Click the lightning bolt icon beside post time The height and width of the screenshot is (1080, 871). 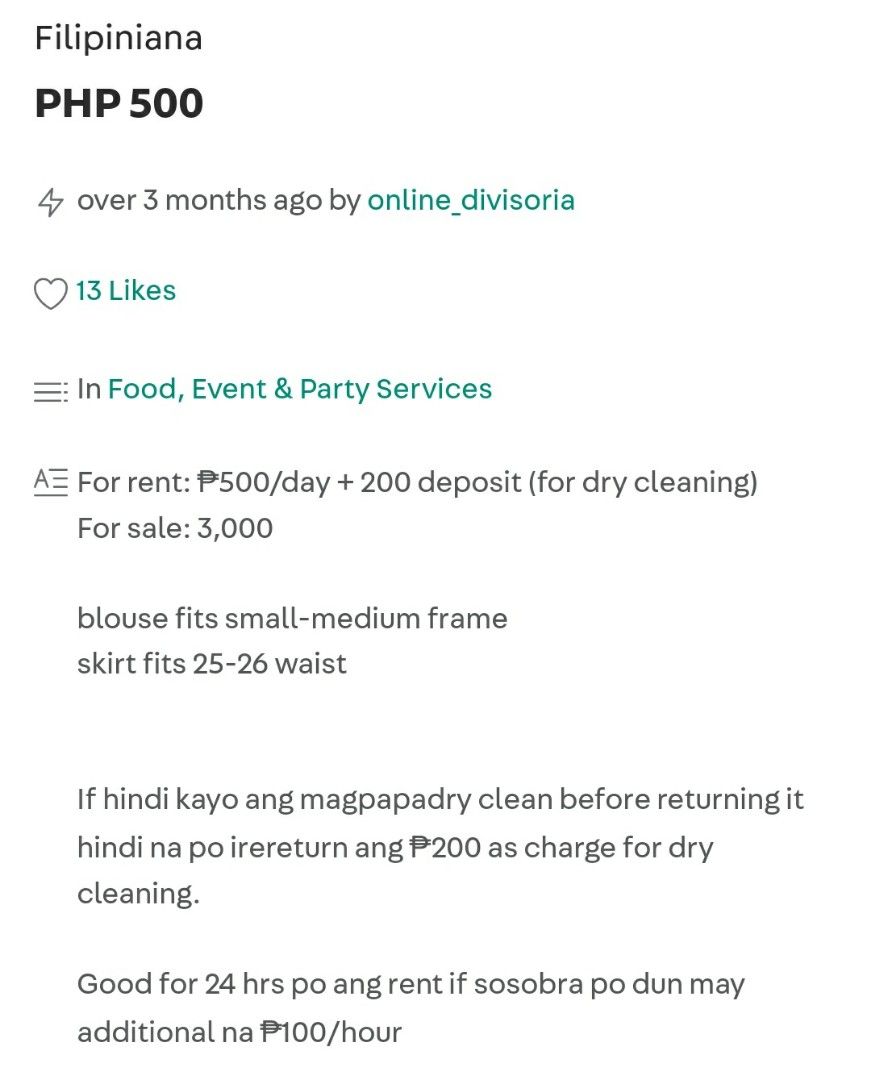click(x=50, y=202)
